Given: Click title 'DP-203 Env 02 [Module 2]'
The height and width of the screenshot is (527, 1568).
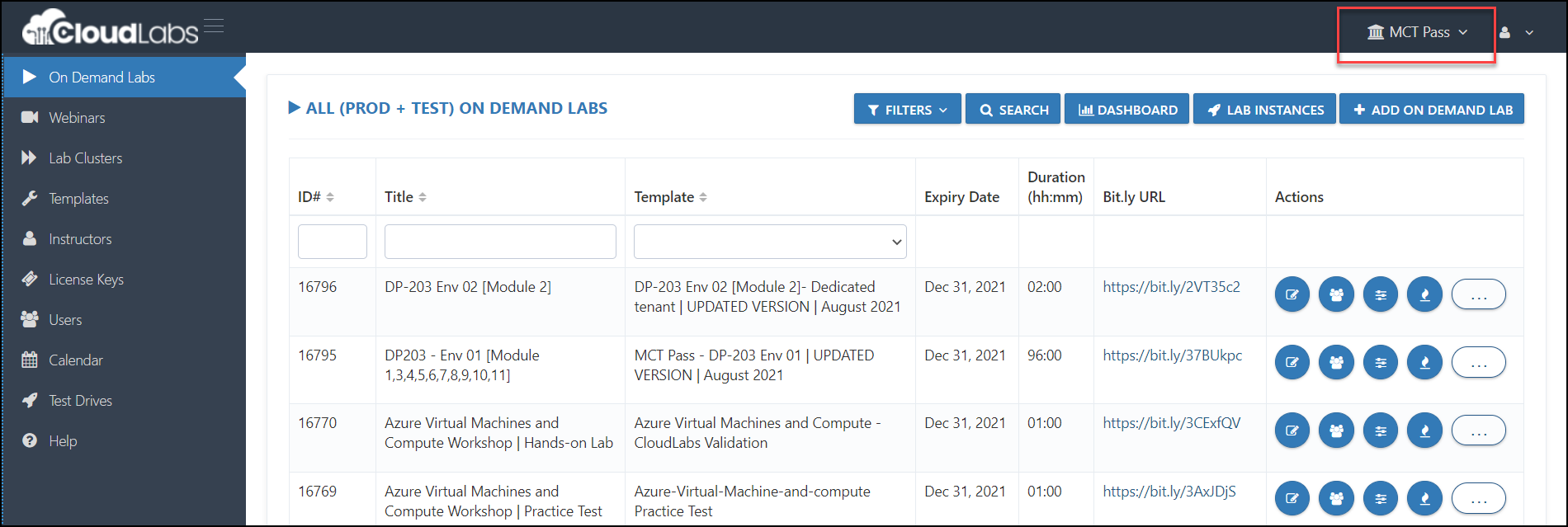Looking at the screenshot, I should (468, 287).
